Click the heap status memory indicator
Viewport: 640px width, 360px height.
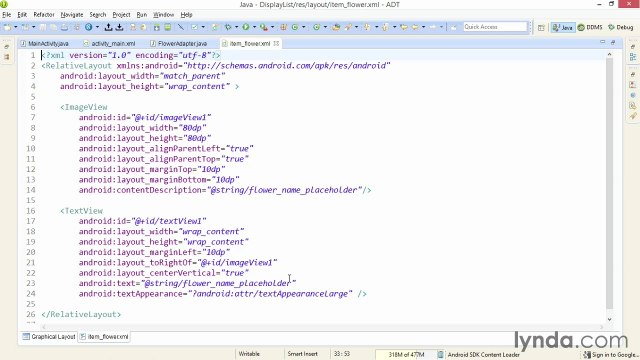coord(406,355)
